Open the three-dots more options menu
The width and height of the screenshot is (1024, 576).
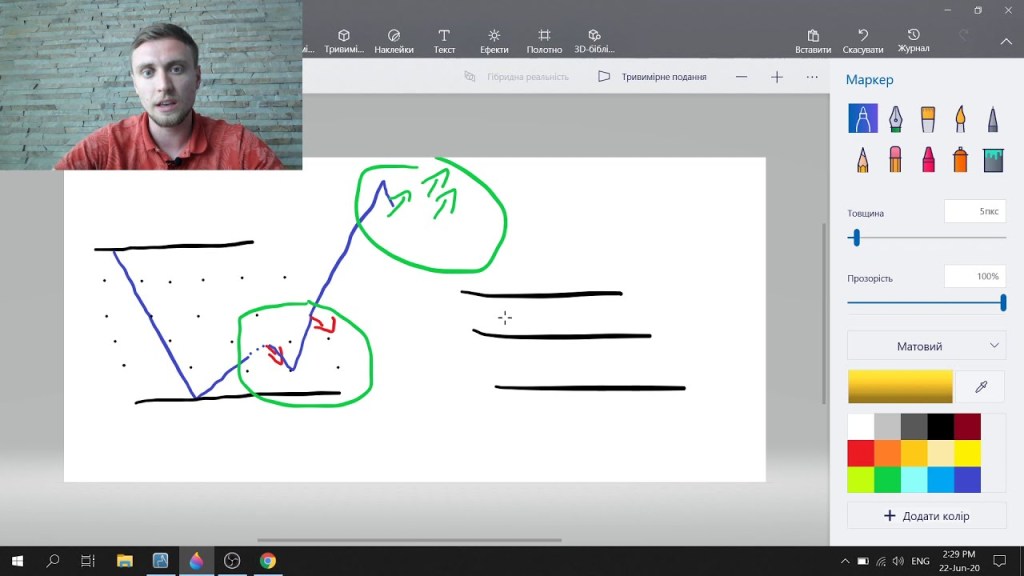coord(812,77)
